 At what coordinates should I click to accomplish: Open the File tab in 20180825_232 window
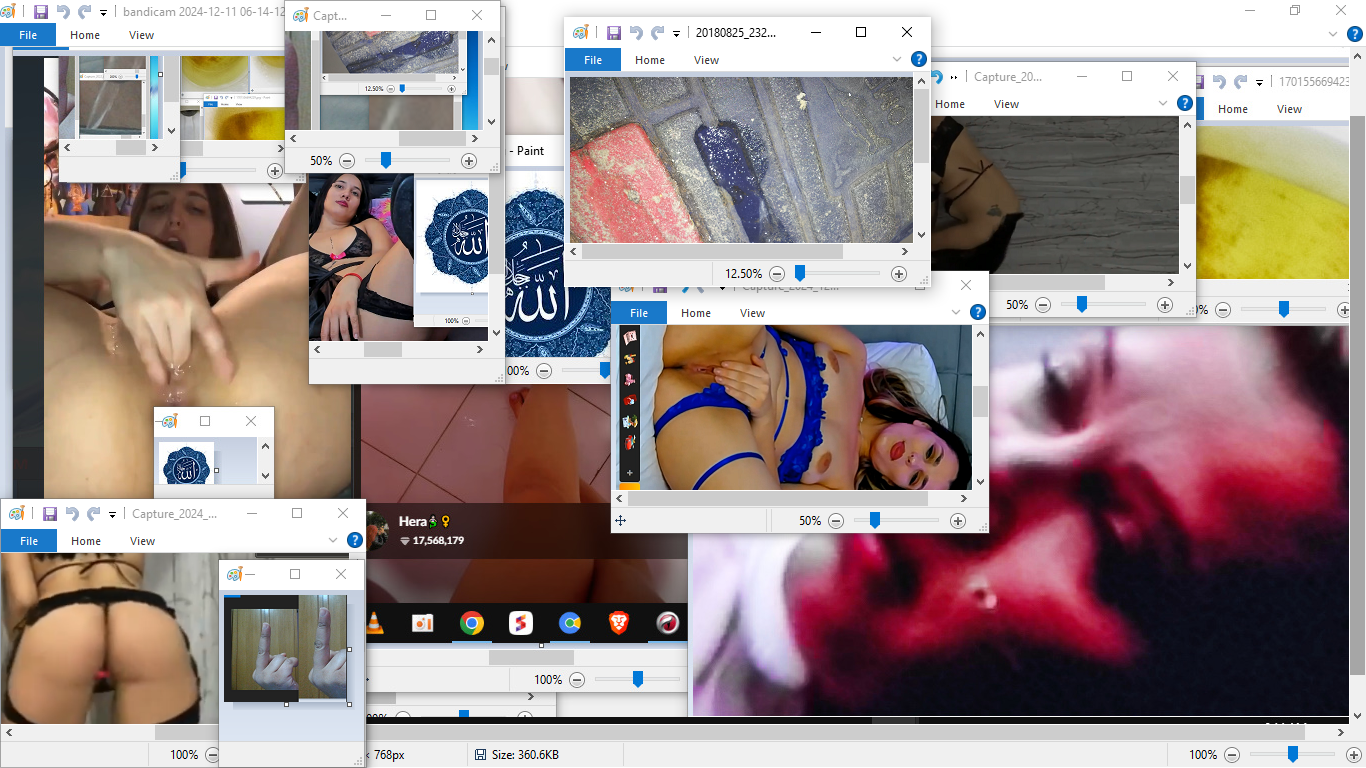click(593, 60)
